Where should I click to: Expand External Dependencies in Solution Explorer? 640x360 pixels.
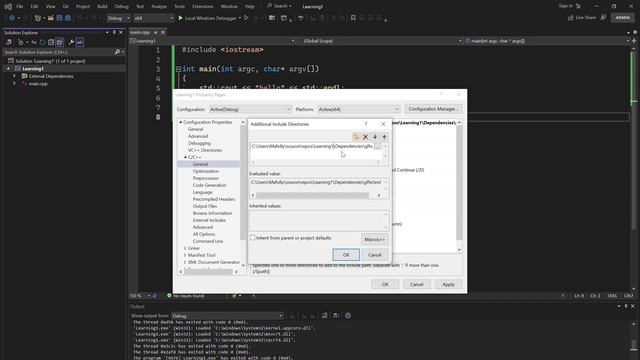[14, 76]
